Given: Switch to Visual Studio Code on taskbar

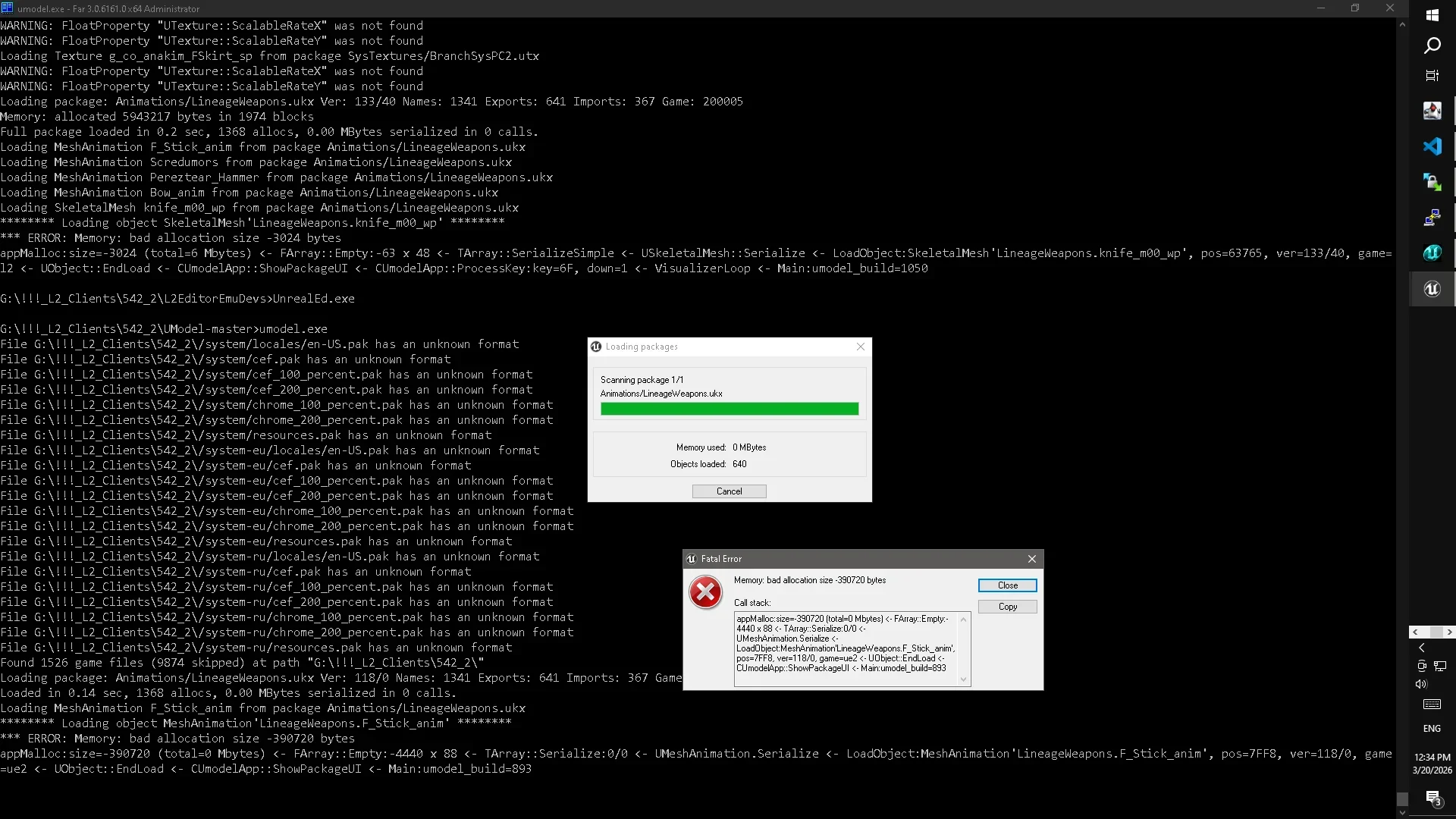Looking at the screenshot, I should [1432, 146].
